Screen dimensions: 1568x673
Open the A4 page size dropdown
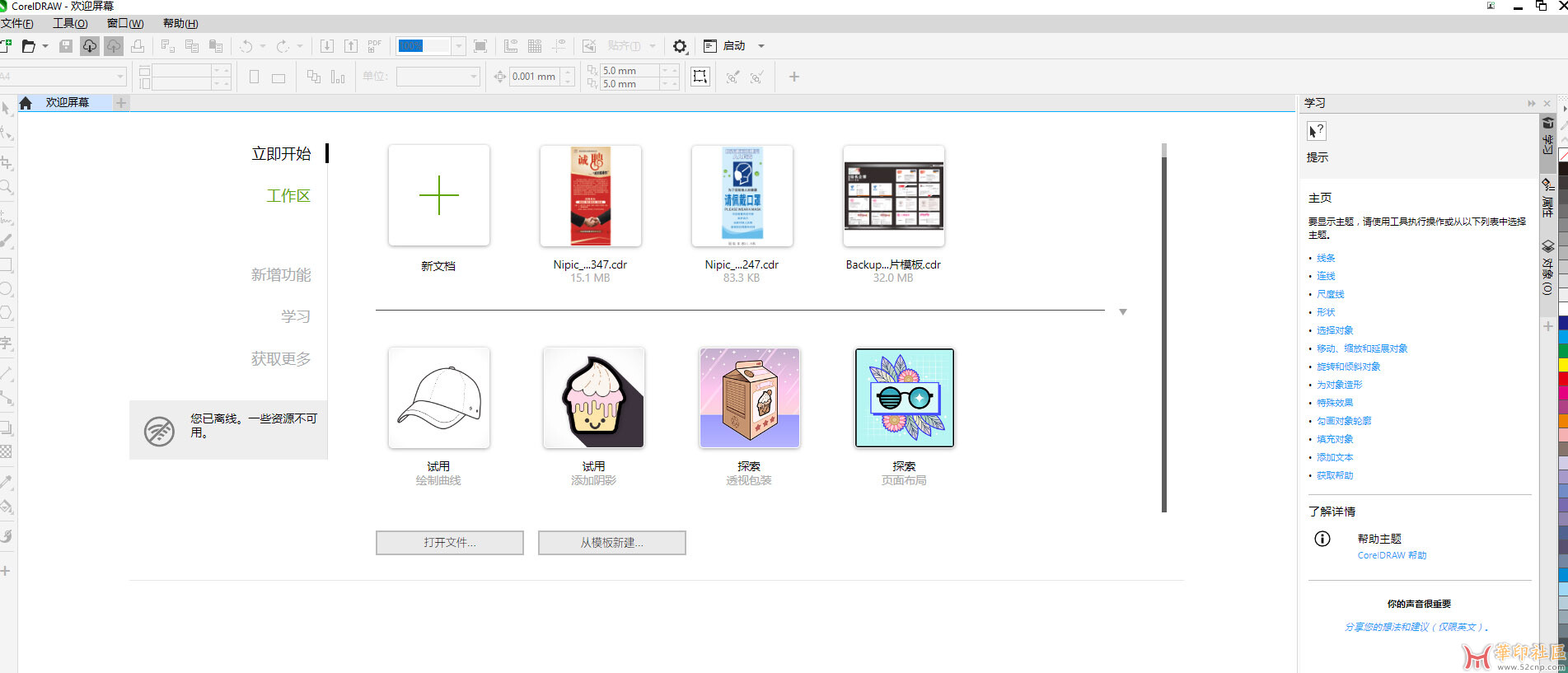point(120,77)
